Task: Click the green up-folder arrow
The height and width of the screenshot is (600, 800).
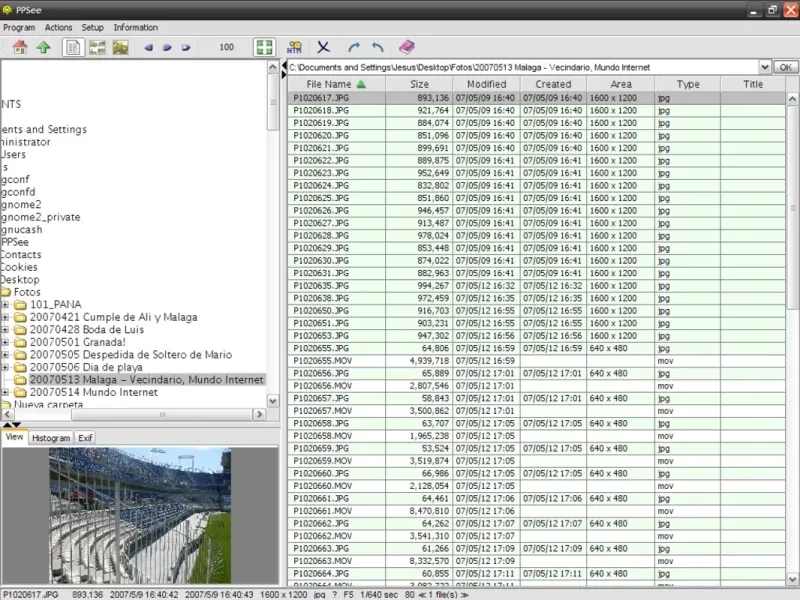Action: [43, 47]
